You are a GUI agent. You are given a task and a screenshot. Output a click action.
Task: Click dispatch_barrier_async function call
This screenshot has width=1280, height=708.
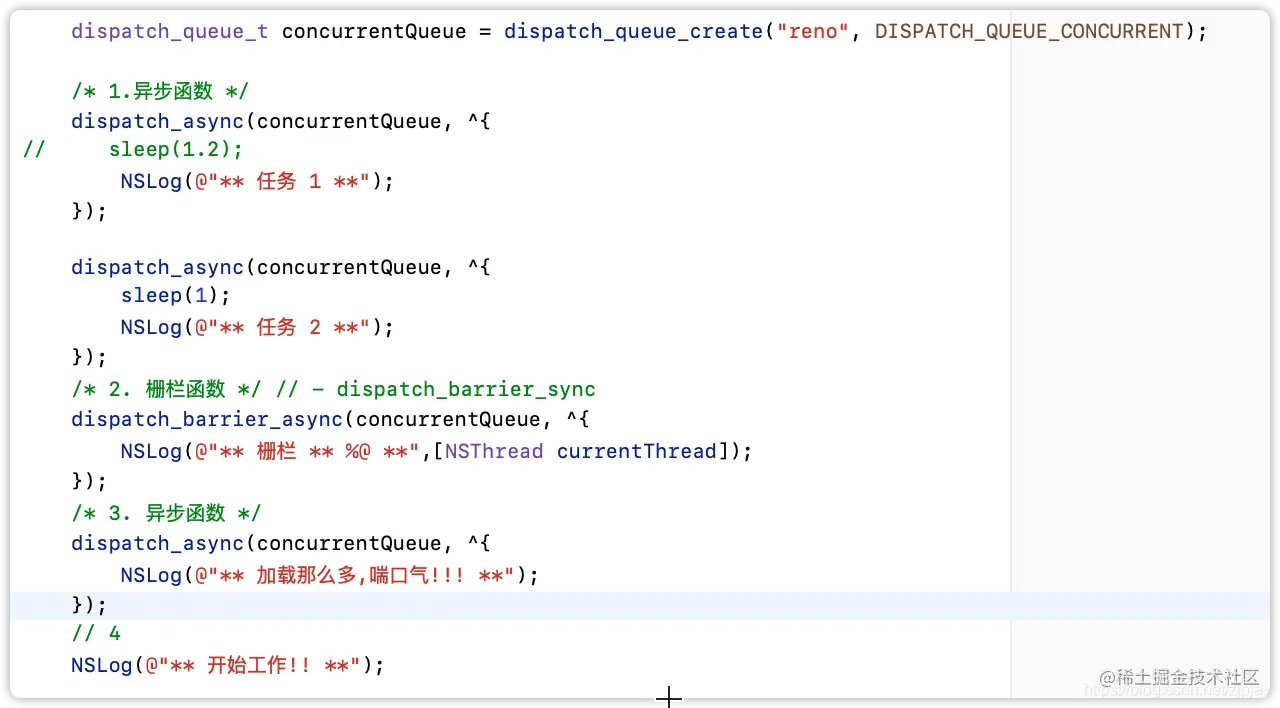207,419
